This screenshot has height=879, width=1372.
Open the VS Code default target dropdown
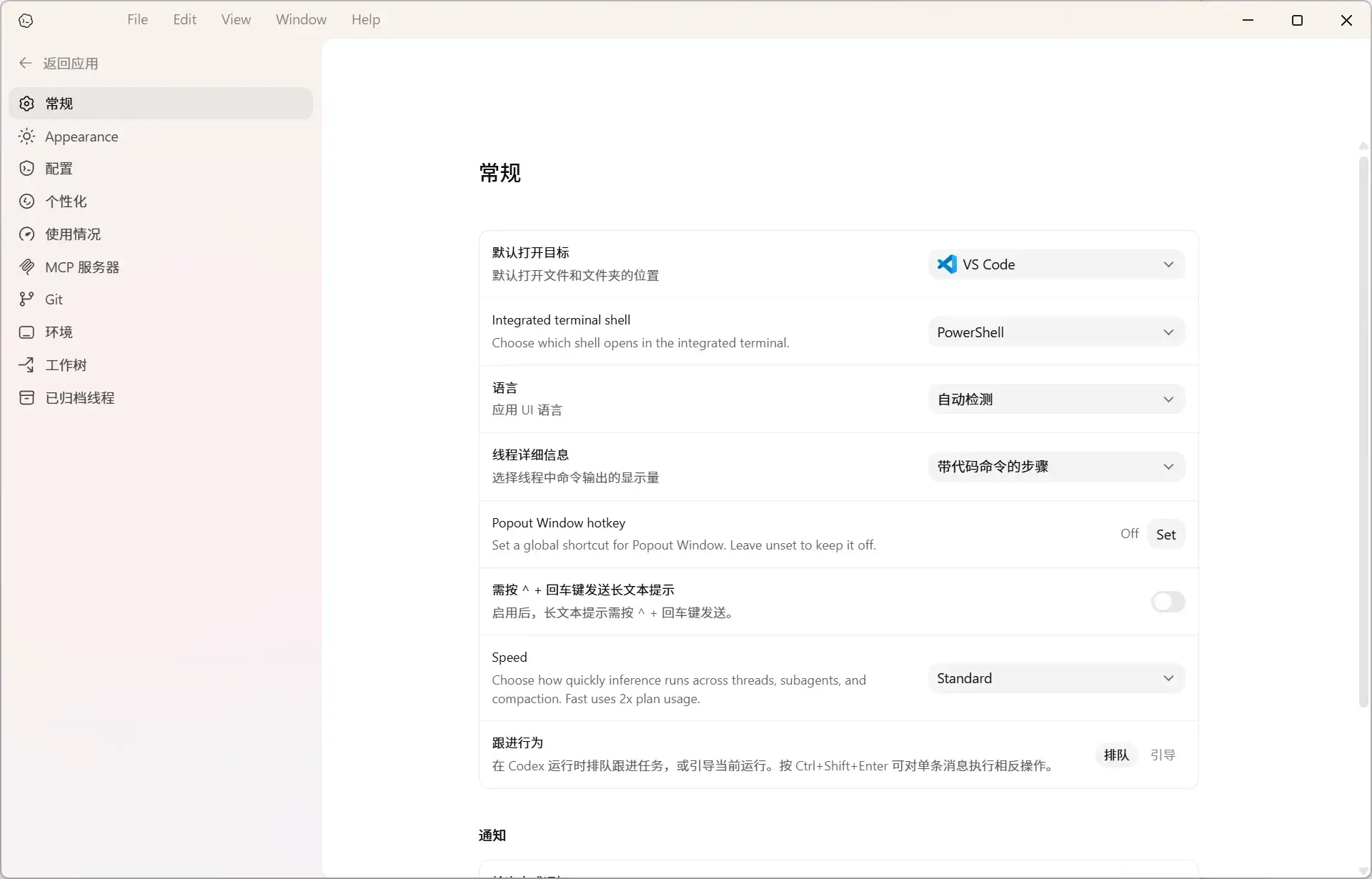point(1056,264)
